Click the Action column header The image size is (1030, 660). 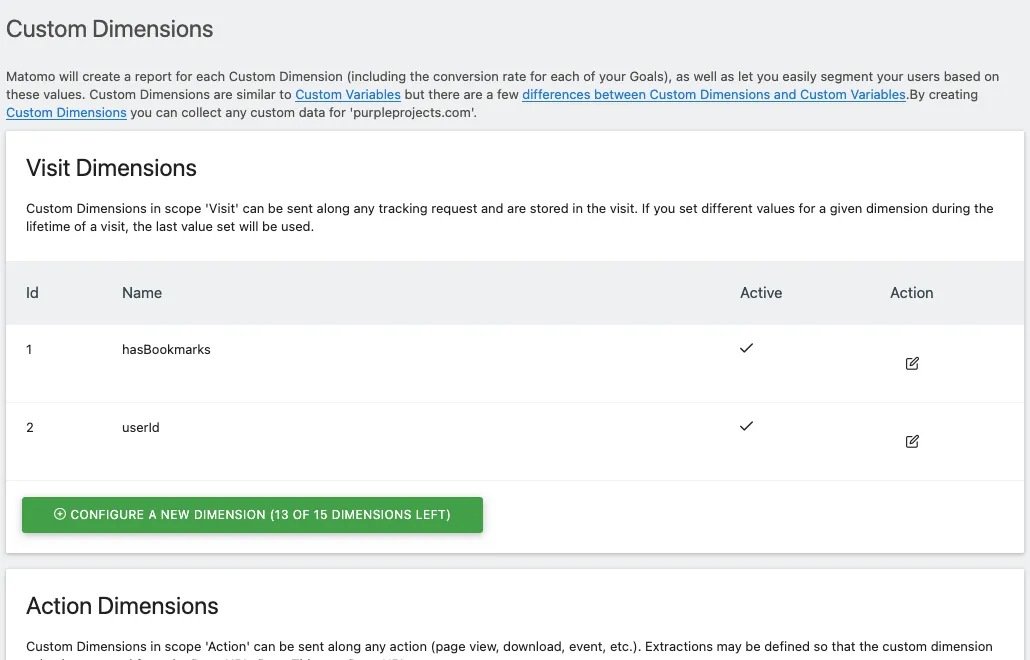(x=911, y=293)
